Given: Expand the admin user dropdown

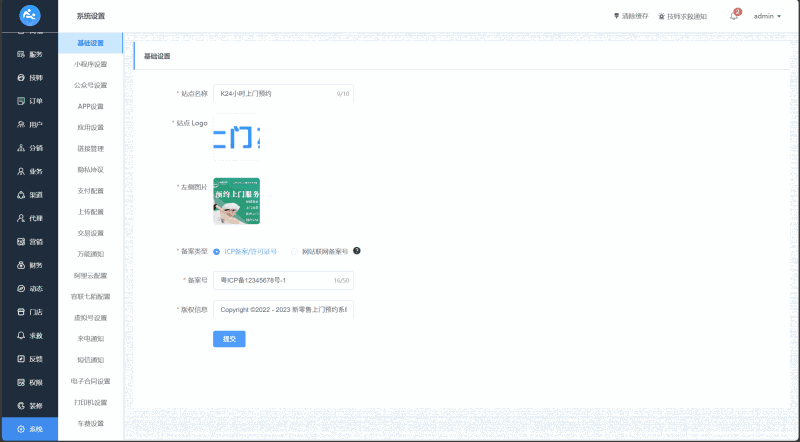Looking at the screenshot, I should pos(767,16).
